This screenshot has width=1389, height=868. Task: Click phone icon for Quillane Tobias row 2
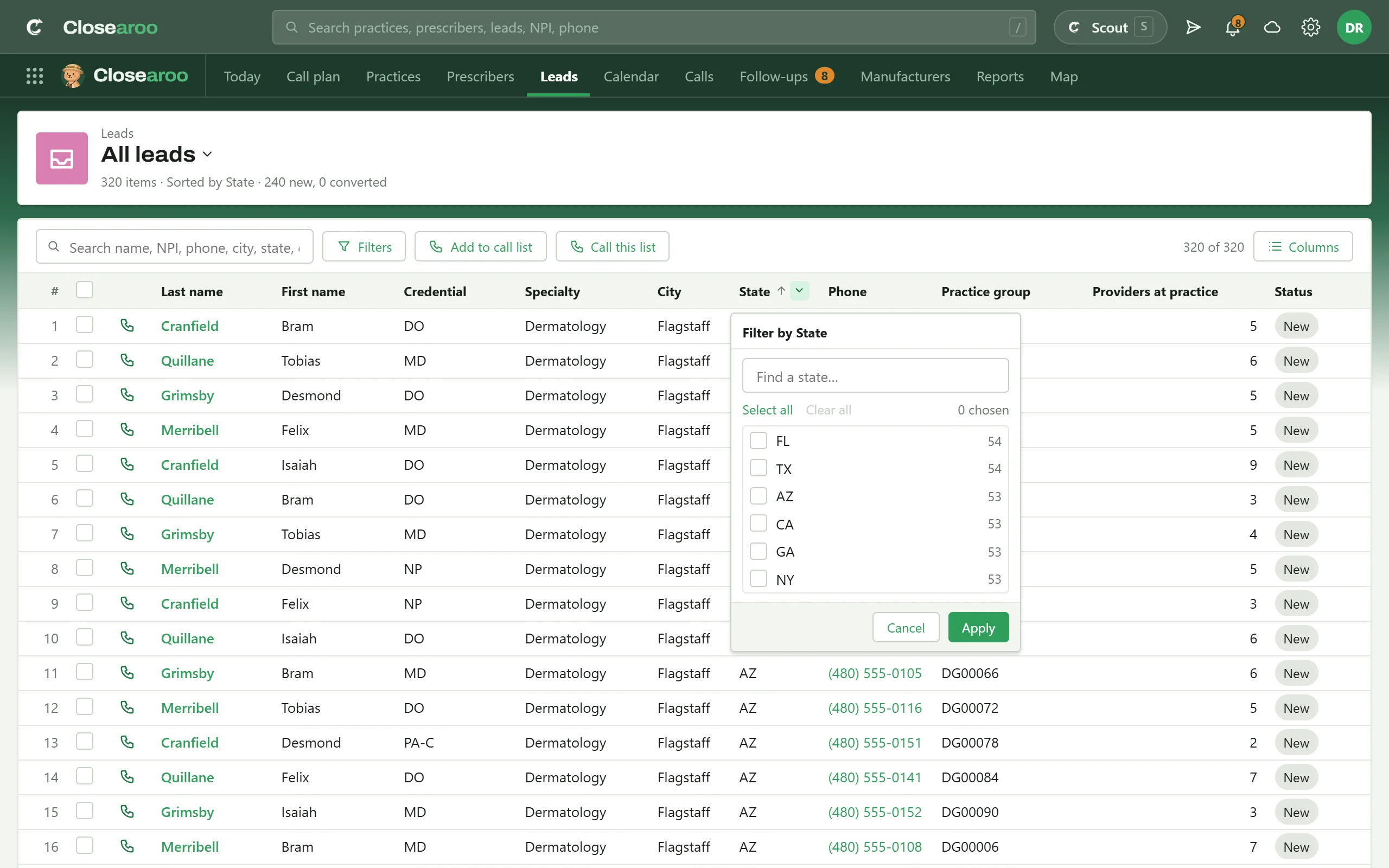point(127,360)
